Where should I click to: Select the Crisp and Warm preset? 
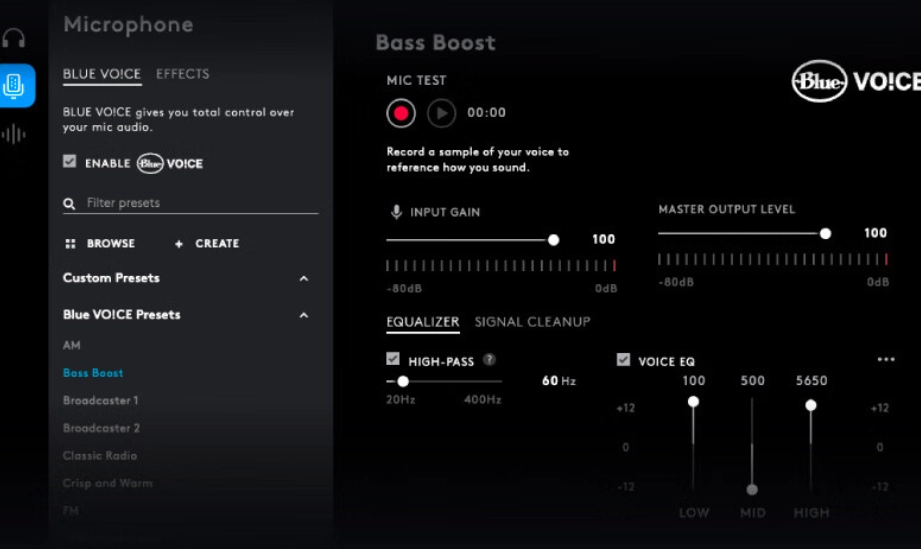tap(107, 483)
